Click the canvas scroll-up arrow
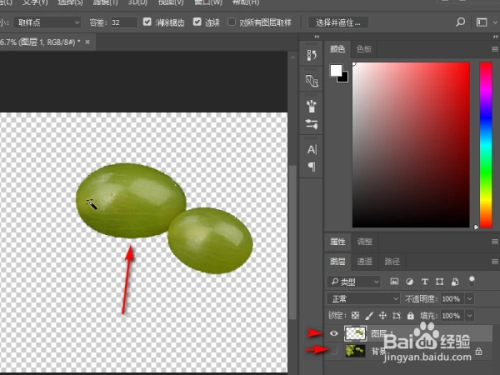Image resolution: width=500 pixels, height=375 pixels. pos(293,57)
